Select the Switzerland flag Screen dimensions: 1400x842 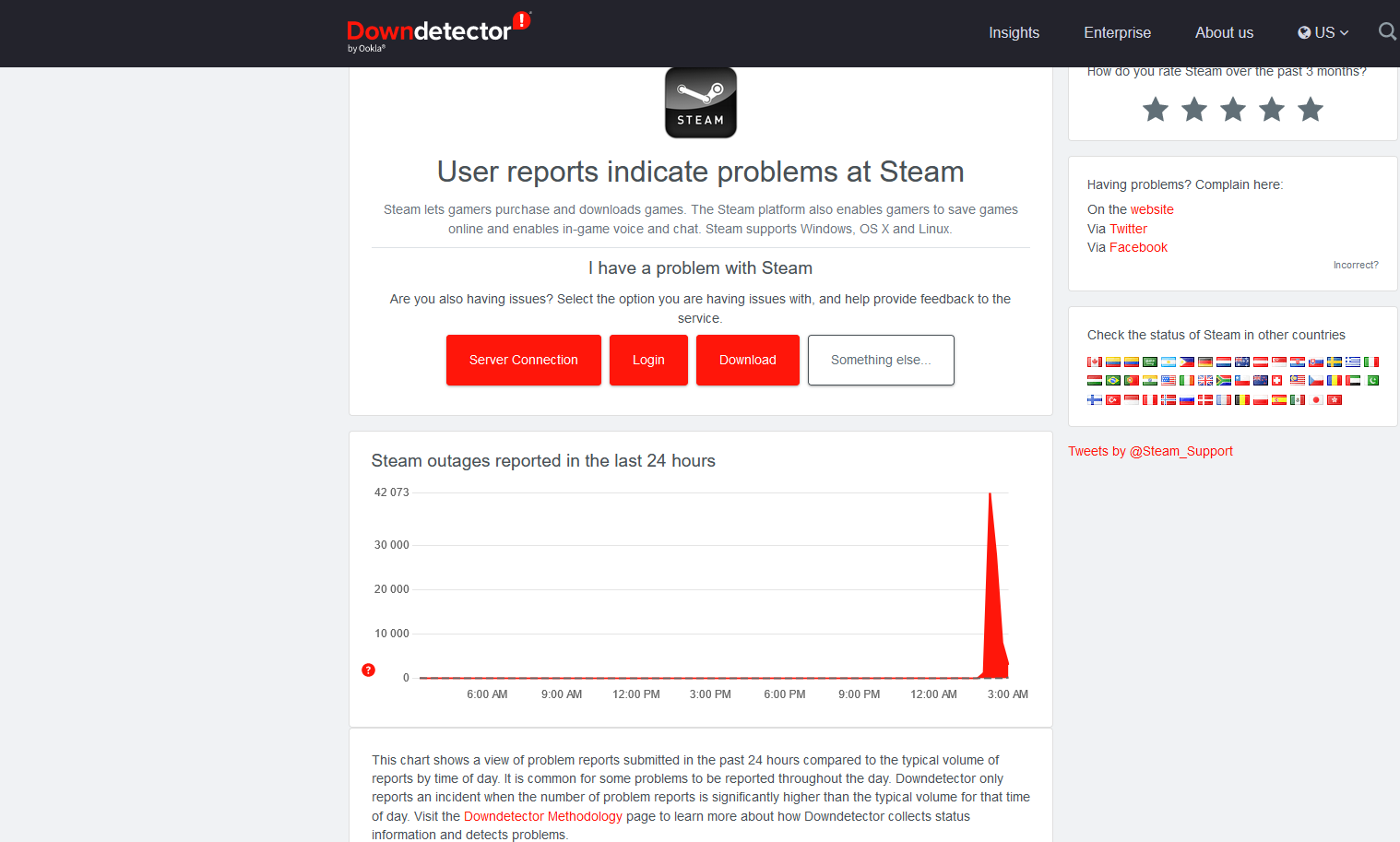coord(1277,380)
